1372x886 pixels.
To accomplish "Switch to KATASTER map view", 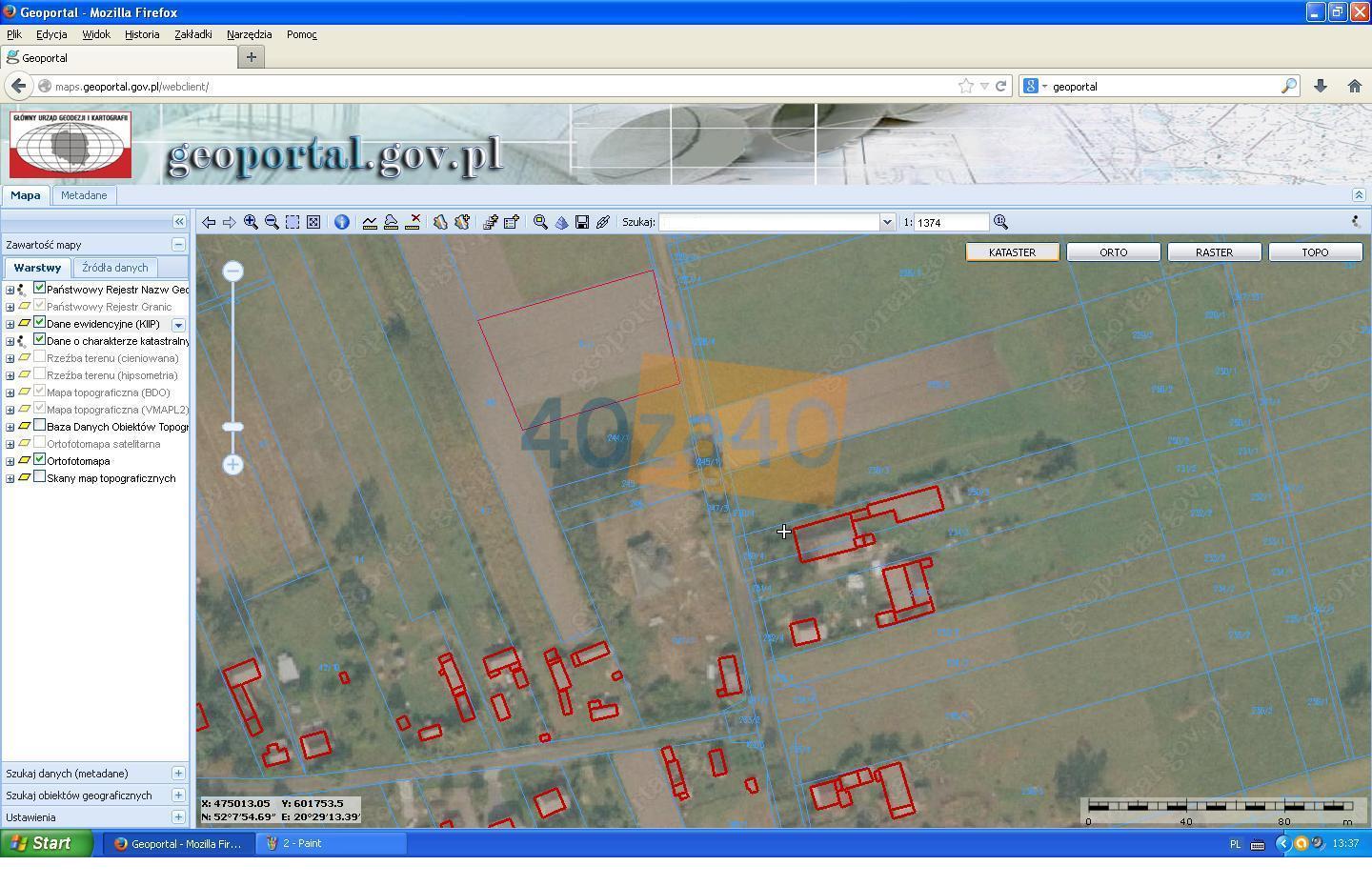I will [1013, 252].
